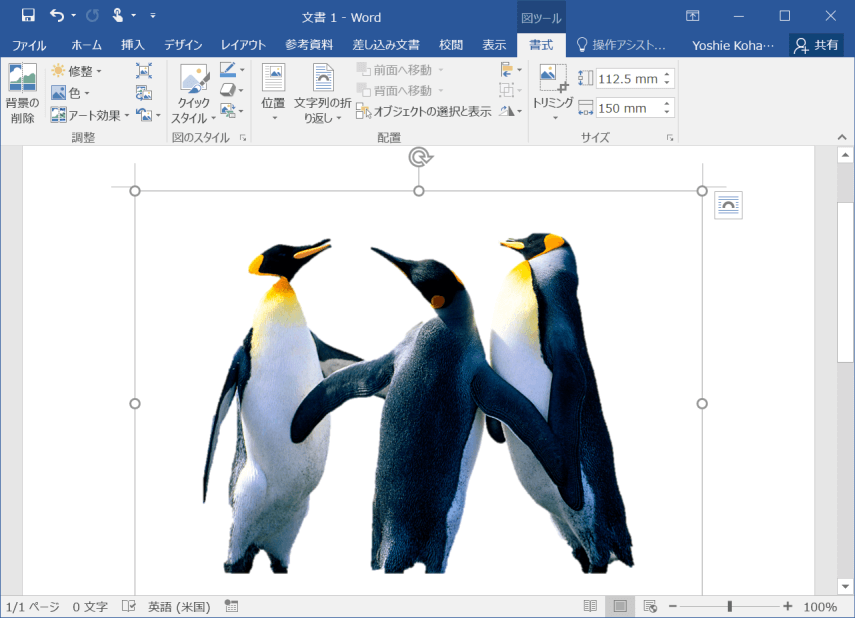Switch to Read Mode in the status bar
Screen dimensions: 855x618
click(588, 606)
